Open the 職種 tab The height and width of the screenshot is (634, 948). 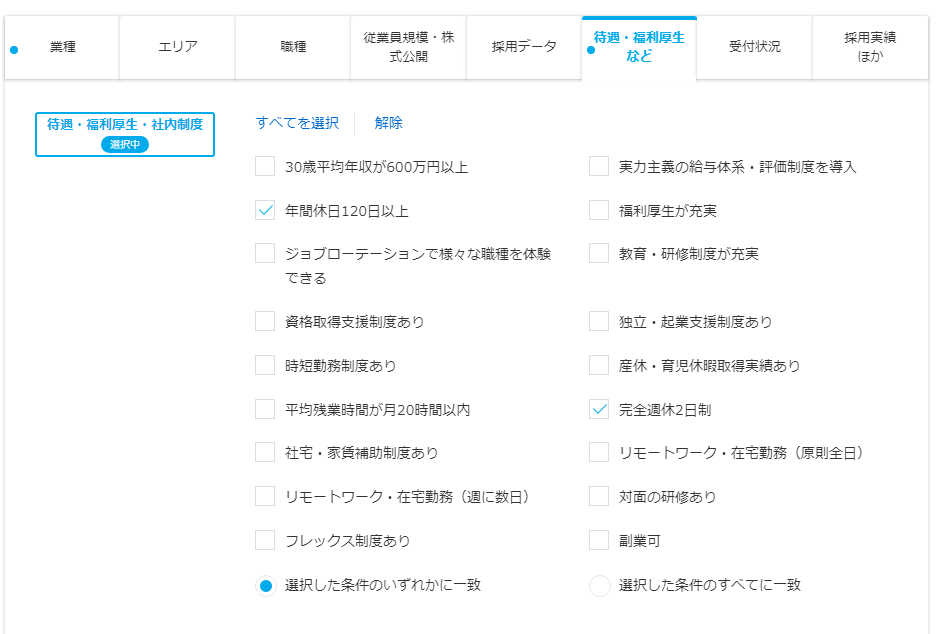tap(293, 47)
